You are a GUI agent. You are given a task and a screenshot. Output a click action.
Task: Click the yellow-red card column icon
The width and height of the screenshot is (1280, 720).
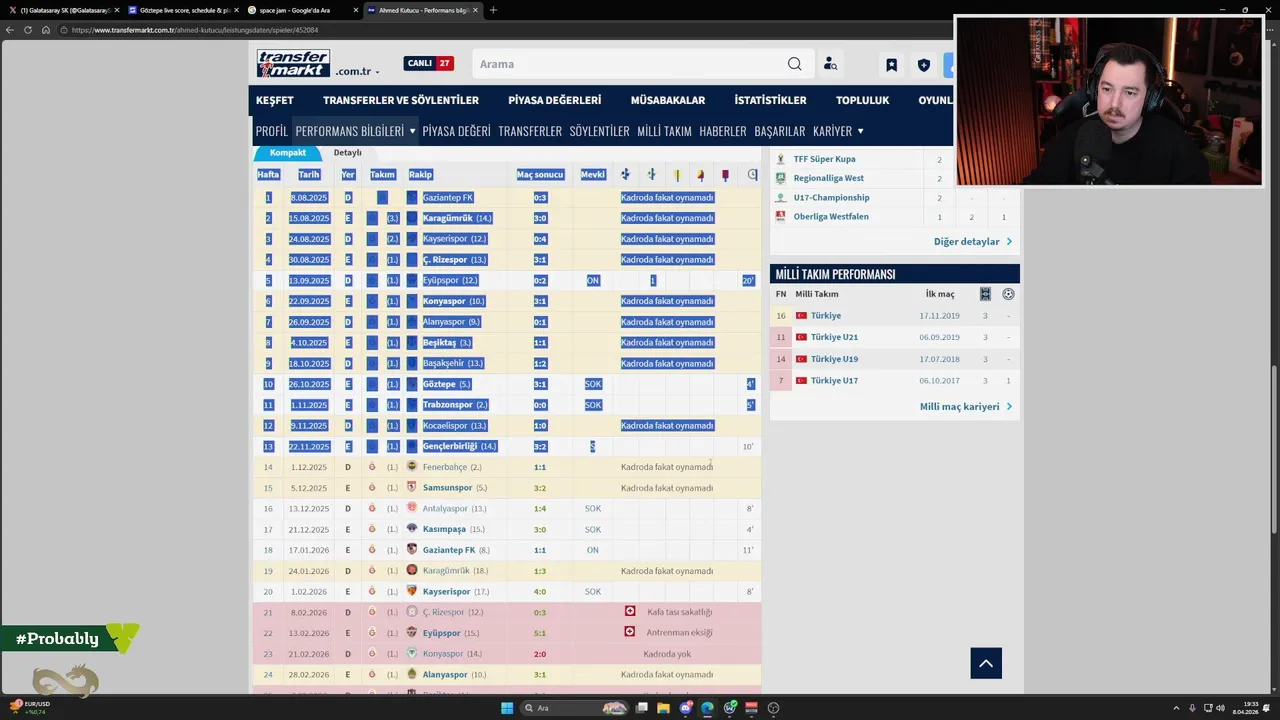[x=700, y=175]
